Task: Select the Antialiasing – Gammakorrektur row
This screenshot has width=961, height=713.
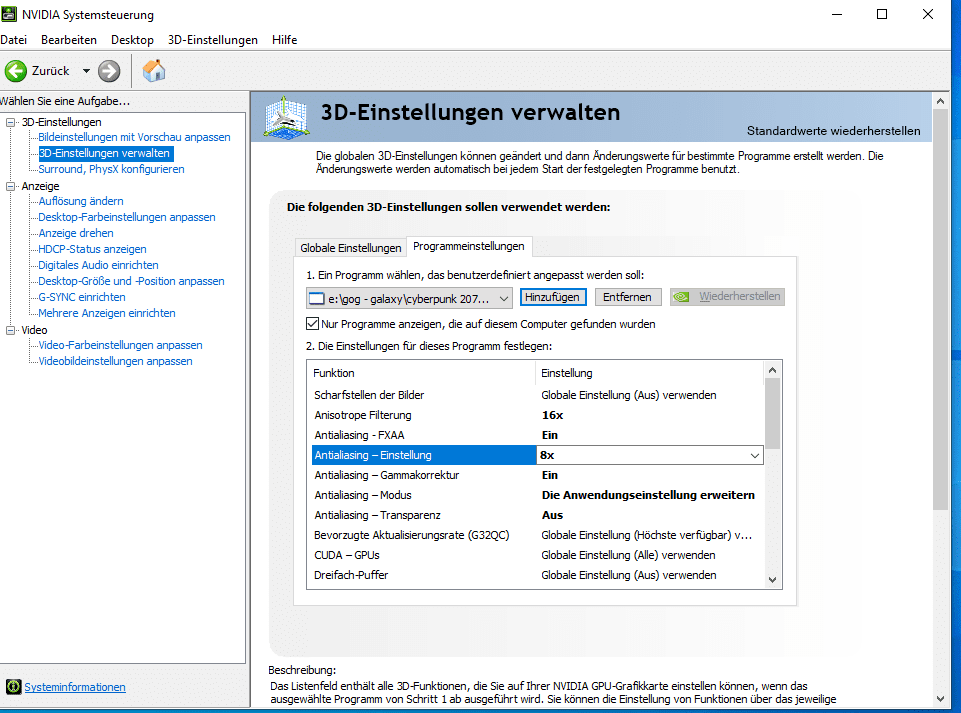Action: (x=537, y=475)
